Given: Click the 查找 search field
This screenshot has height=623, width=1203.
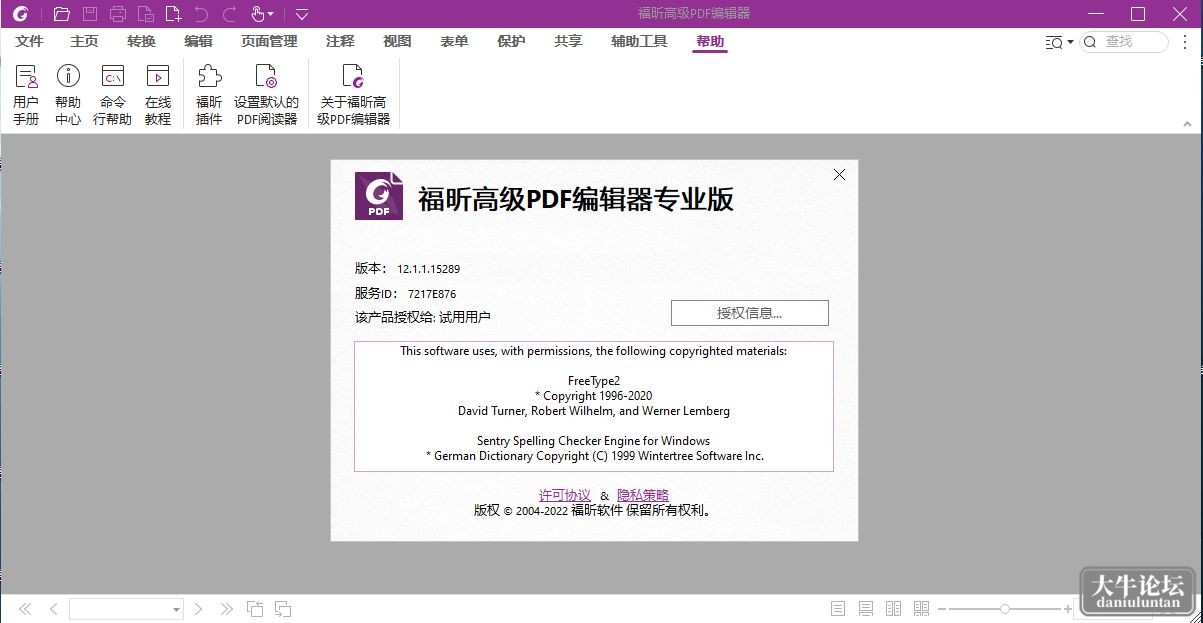Looking at the screenshot, I should coord(1124,42).
